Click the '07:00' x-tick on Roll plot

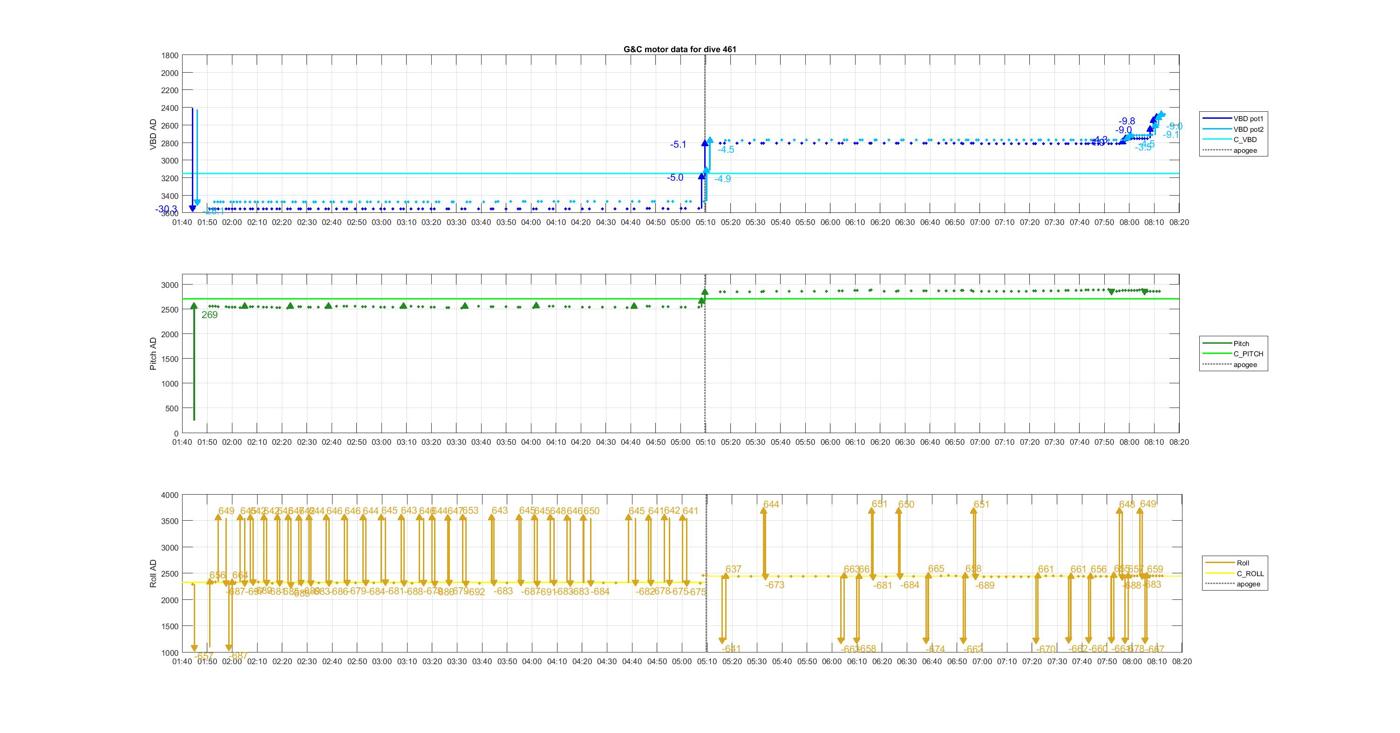[x=981, y=661]
